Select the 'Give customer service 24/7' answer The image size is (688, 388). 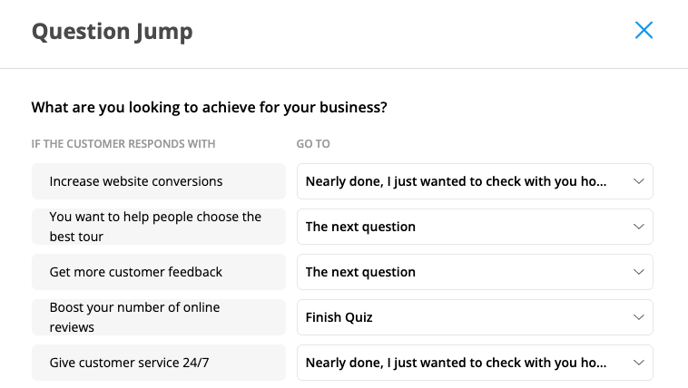pyautogui.click(x=158, y=363)
